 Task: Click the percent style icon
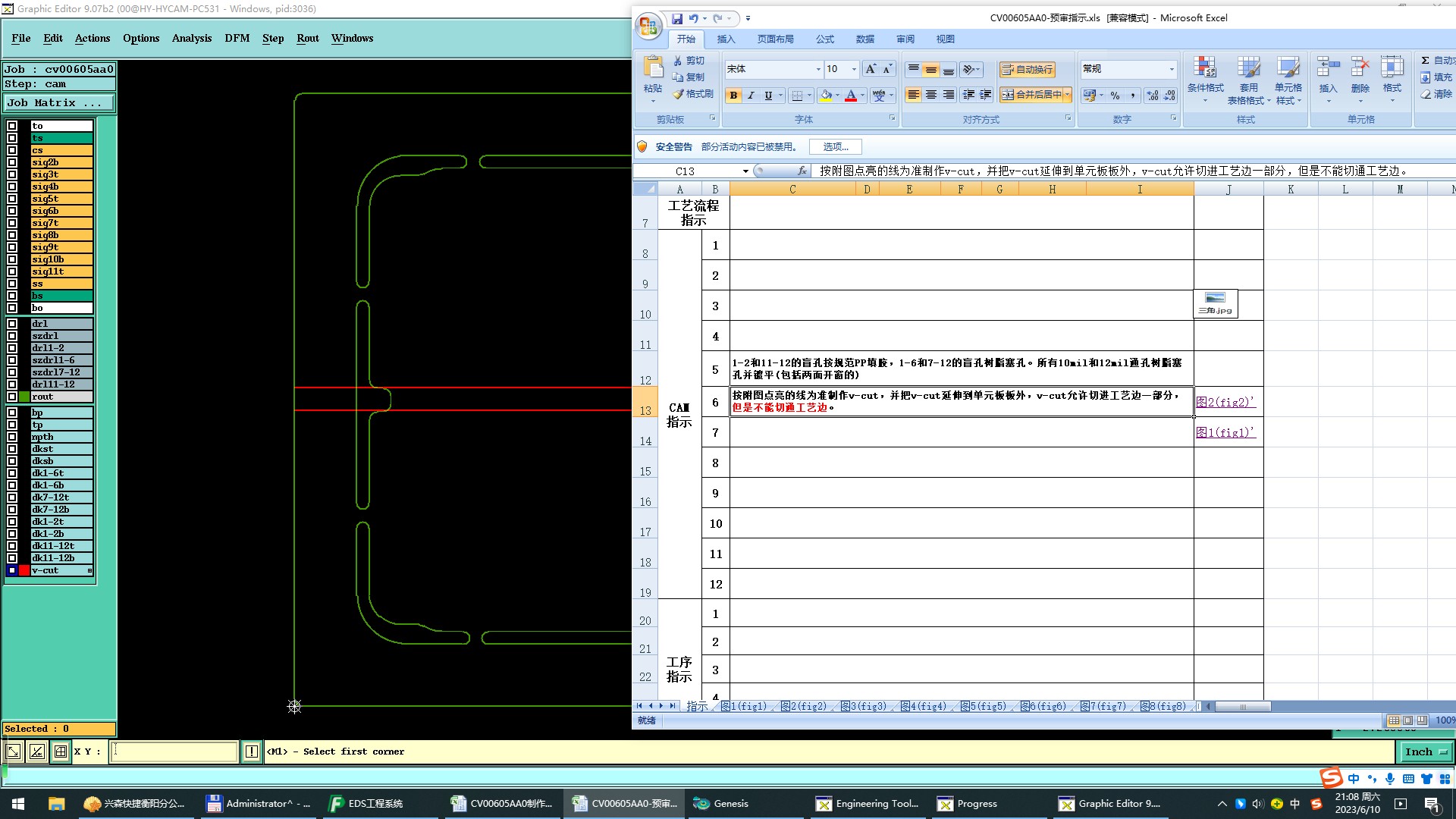(1115, 96)
